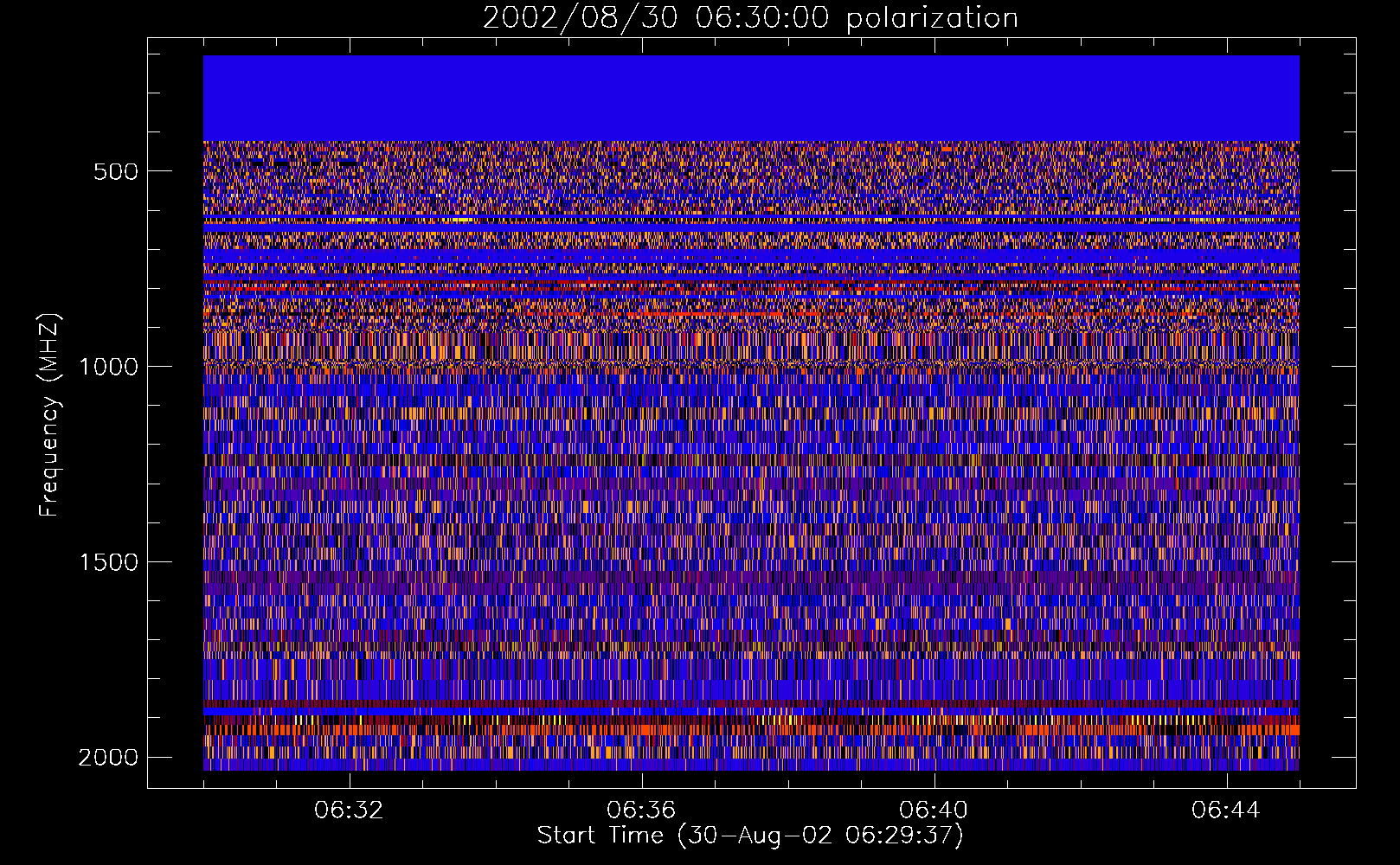
Task: Select the 'Start Time (30-Aug-02 06:29:37)' axis label
Action: point(750,836)
